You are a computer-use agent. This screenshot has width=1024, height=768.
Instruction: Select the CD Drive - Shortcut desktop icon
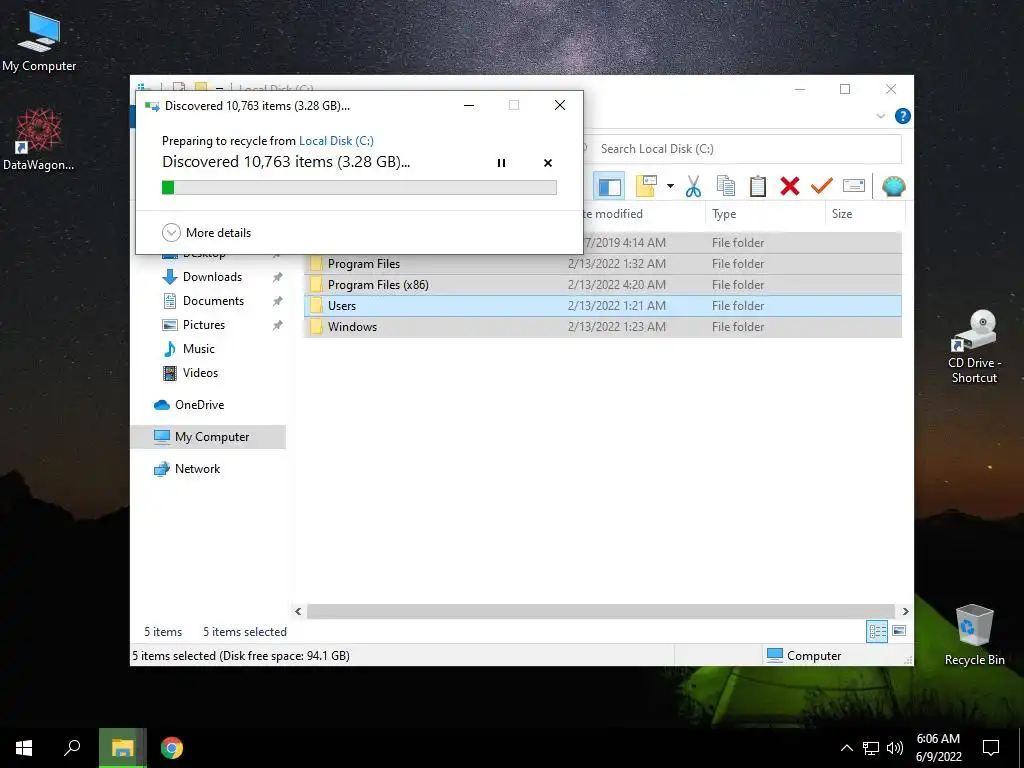[x=974, y=347]
